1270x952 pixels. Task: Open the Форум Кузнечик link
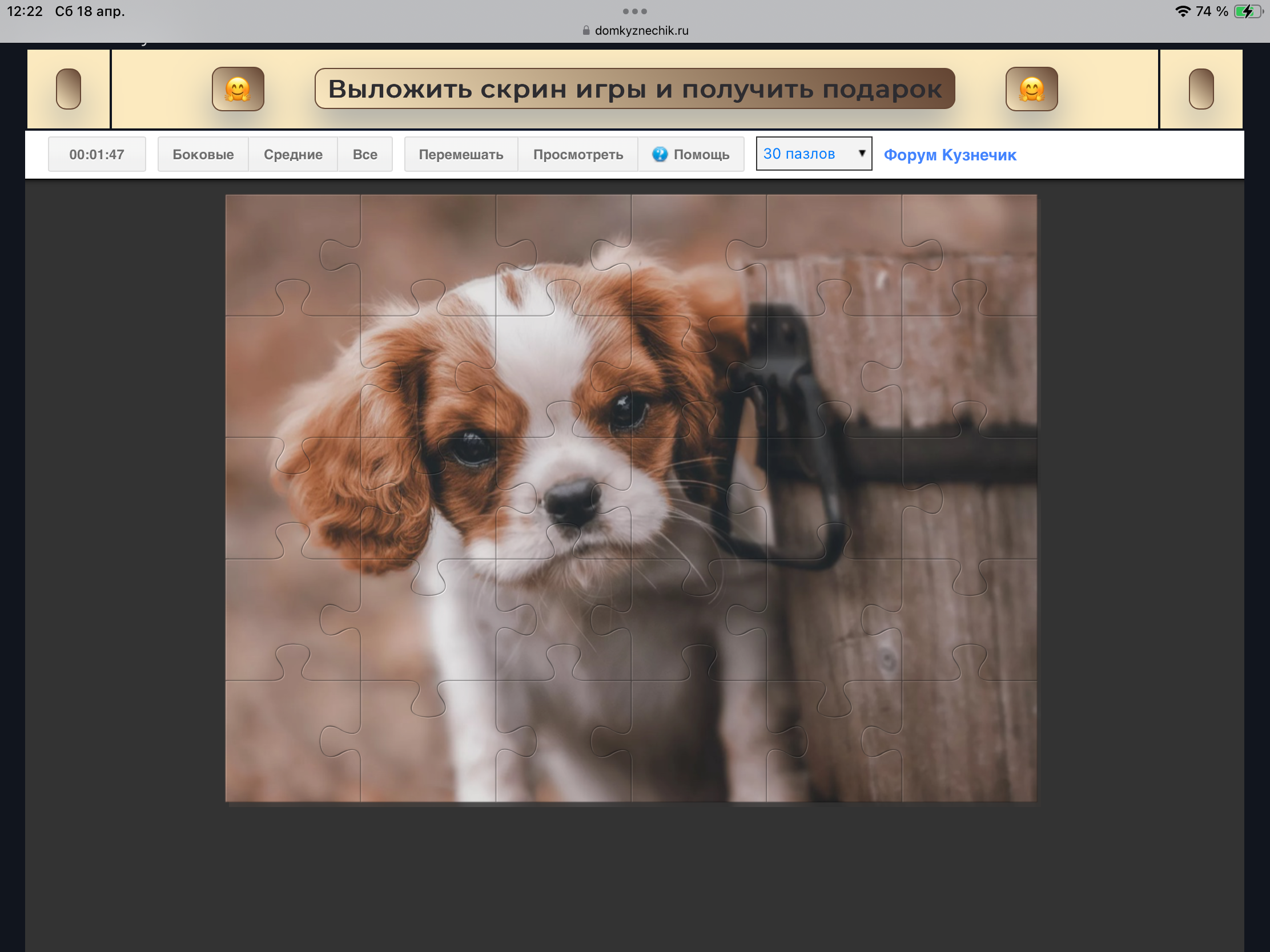pyautogui.click(x=950, y=154)
